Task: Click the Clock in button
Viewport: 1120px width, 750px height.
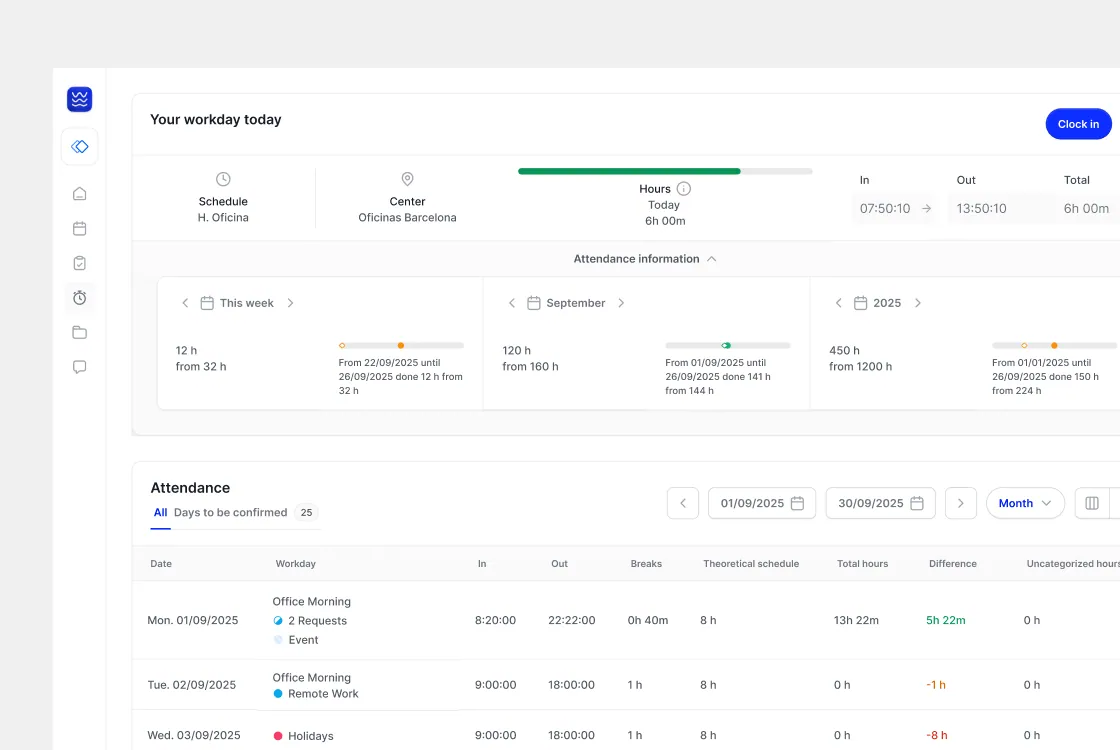Action: tap(1078, 124)
